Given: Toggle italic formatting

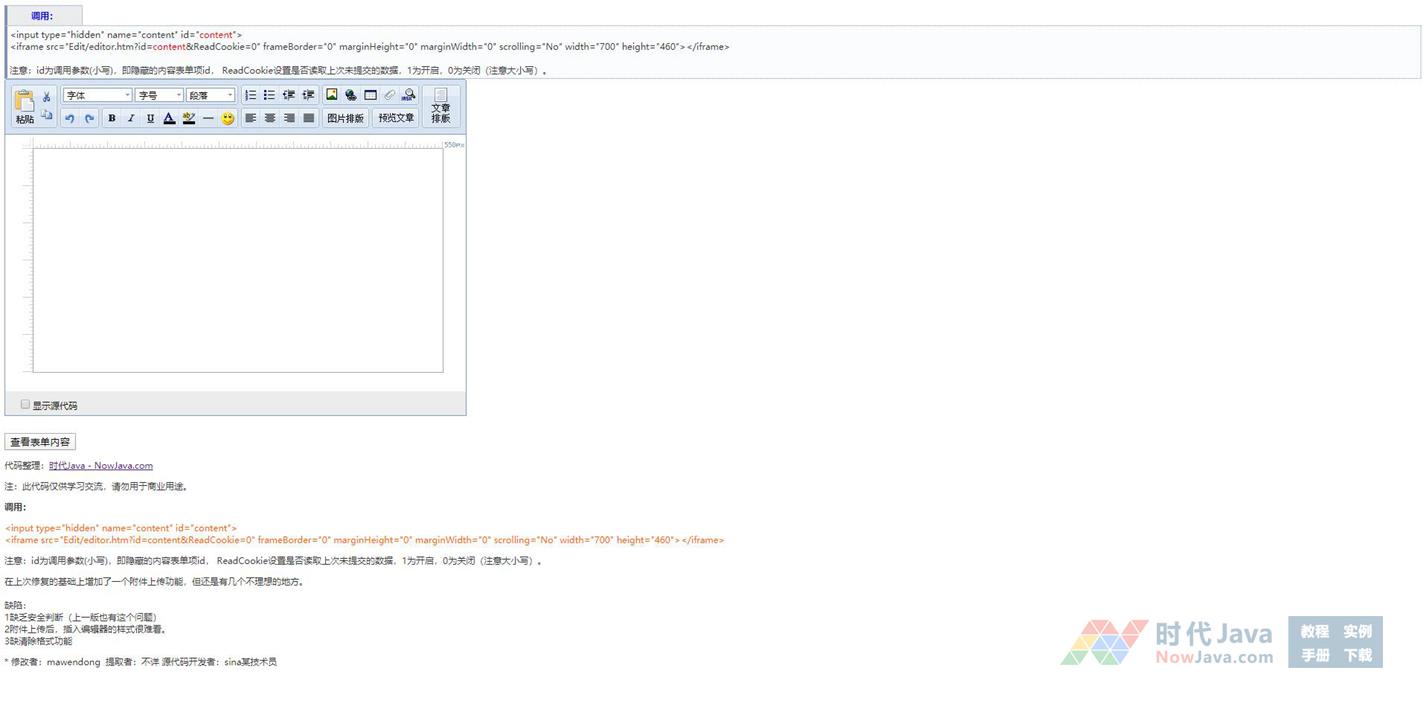Looking at the screenshot, I should pos(131,119).
